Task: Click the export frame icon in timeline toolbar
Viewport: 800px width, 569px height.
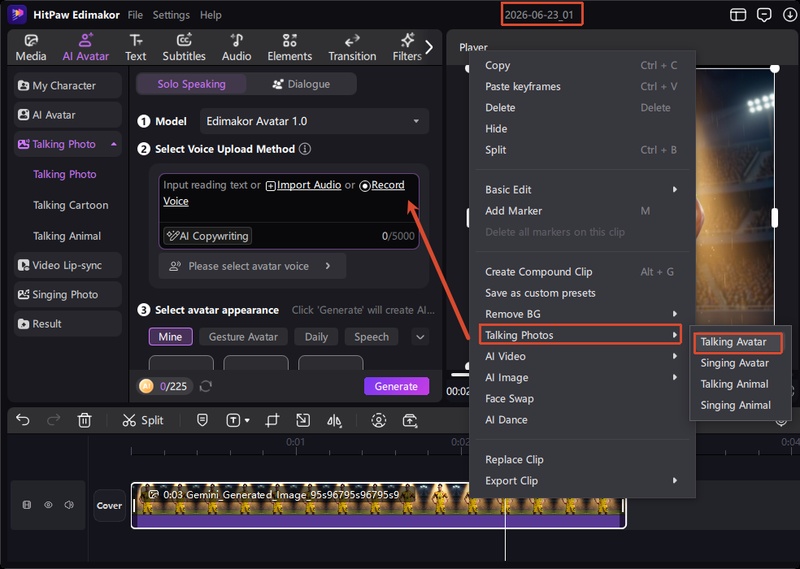Action: [x=410, y=420]
